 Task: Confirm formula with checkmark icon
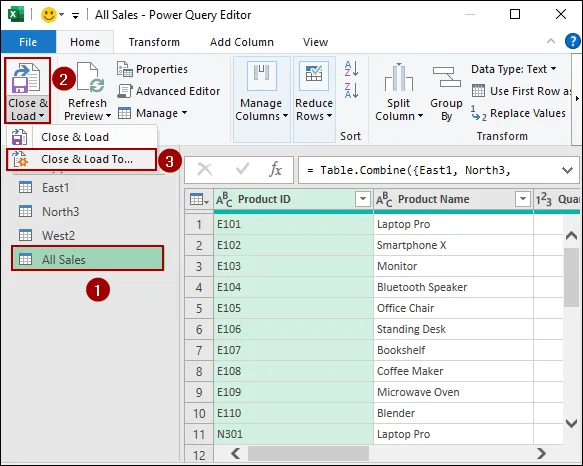click(x=242, y=170)
